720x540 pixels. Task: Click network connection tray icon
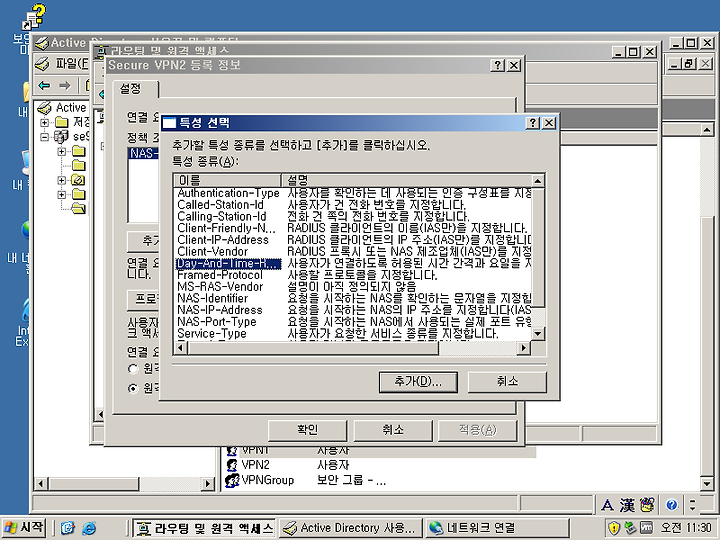(x=630, y=528)
